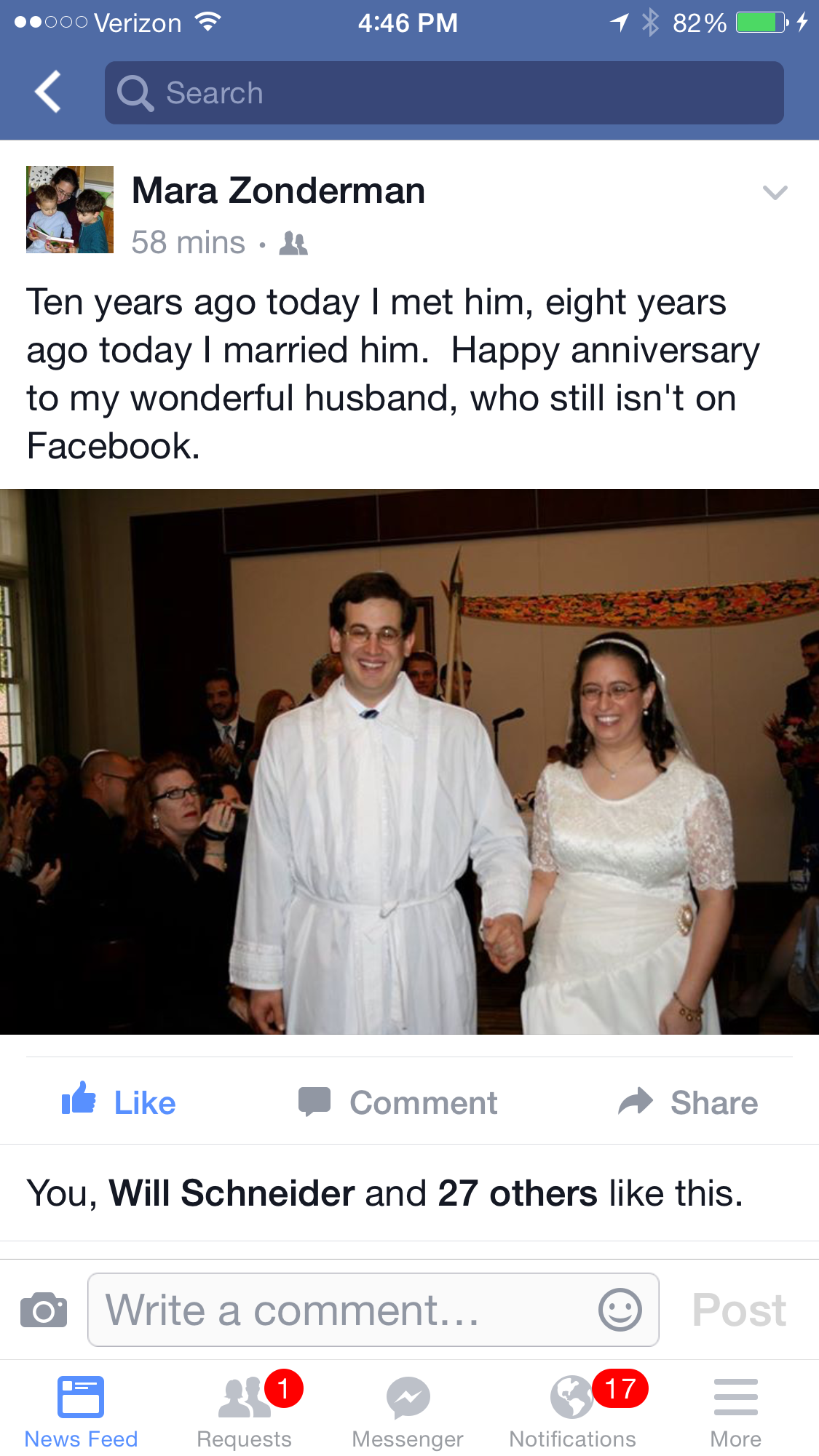Tap the search magnifier icon
The height and width of the screenshot is (1456, 819).
pyautogui.click(x=135, y=93)
